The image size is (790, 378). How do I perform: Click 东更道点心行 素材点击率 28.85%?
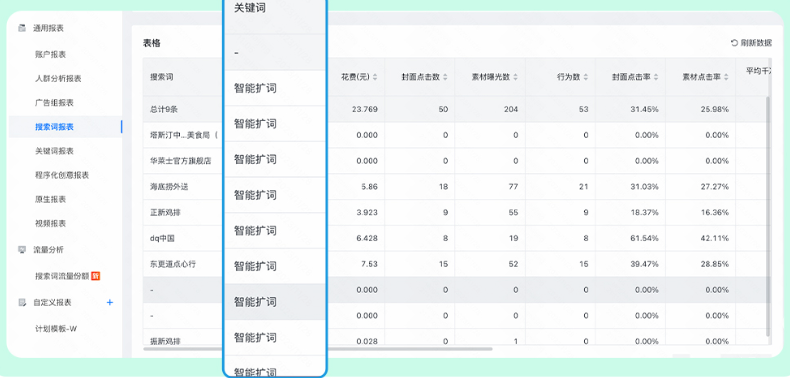(716, 264)
